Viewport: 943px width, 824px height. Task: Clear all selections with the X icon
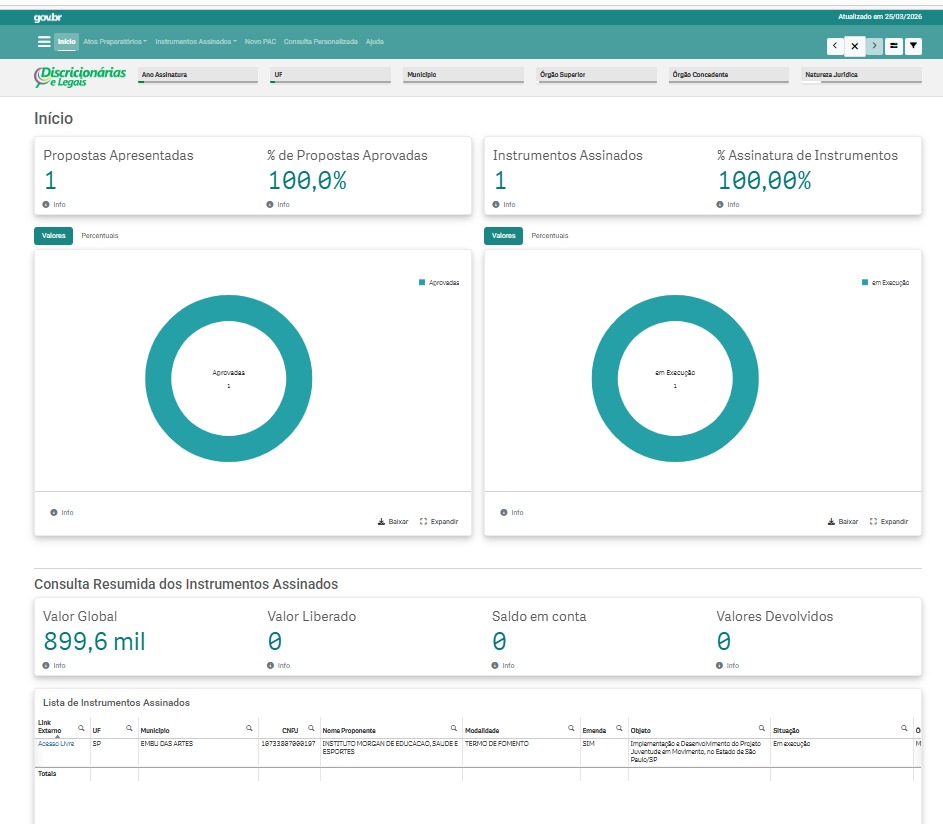coord(855,46)
